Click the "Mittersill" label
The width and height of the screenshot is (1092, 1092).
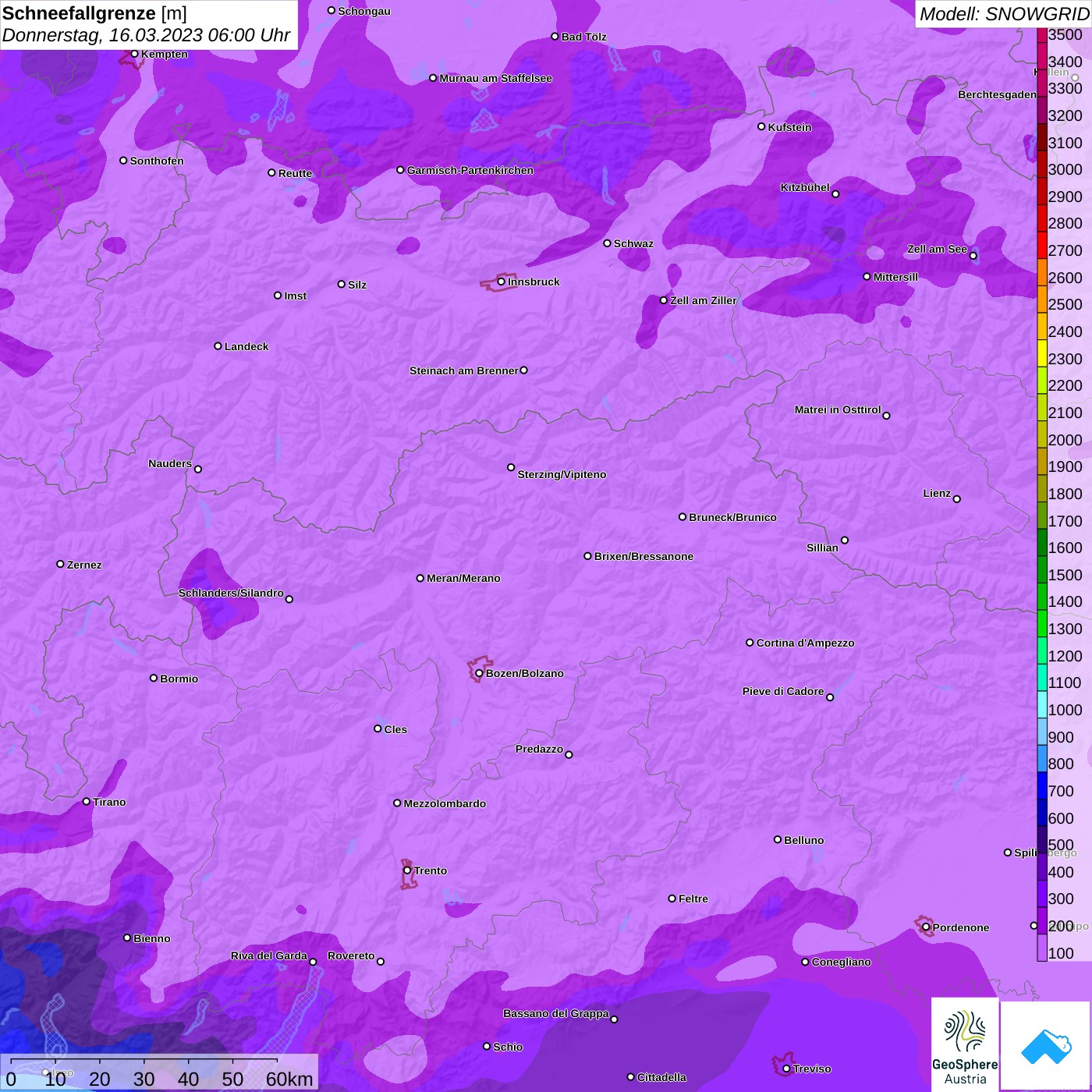tap(895, 277)
